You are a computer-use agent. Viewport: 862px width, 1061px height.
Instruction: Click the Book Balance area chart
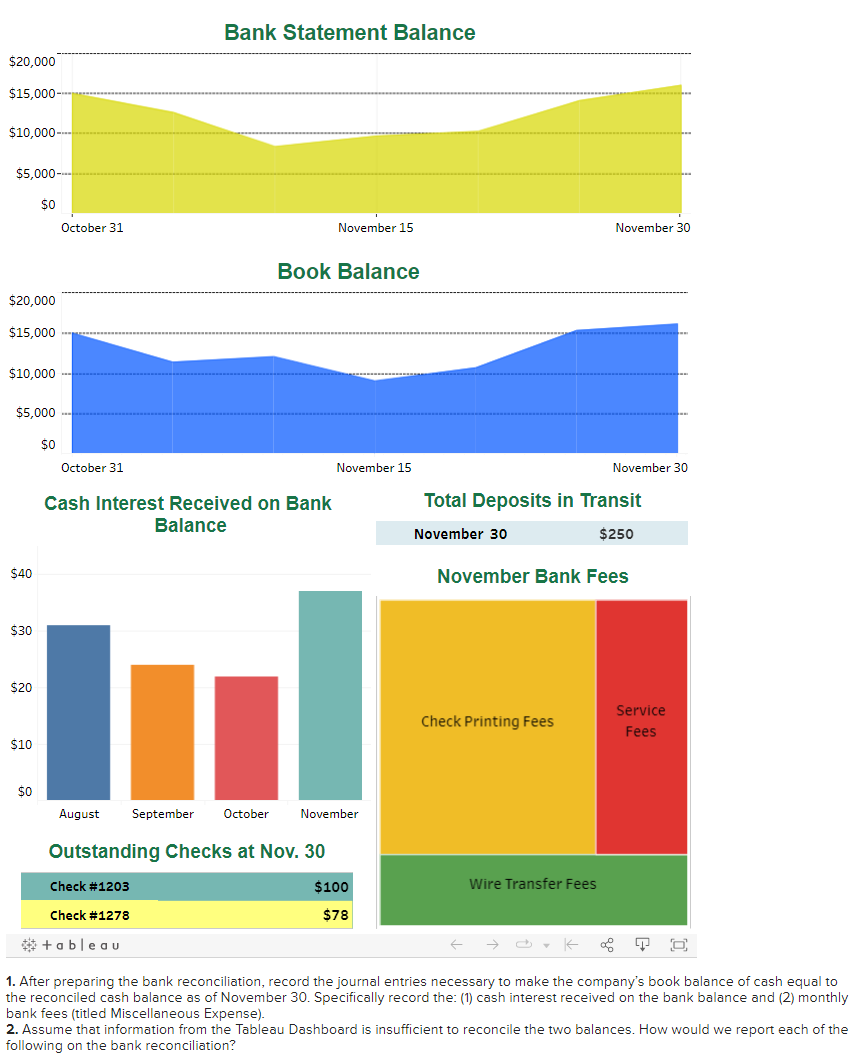tap(375, 400)
